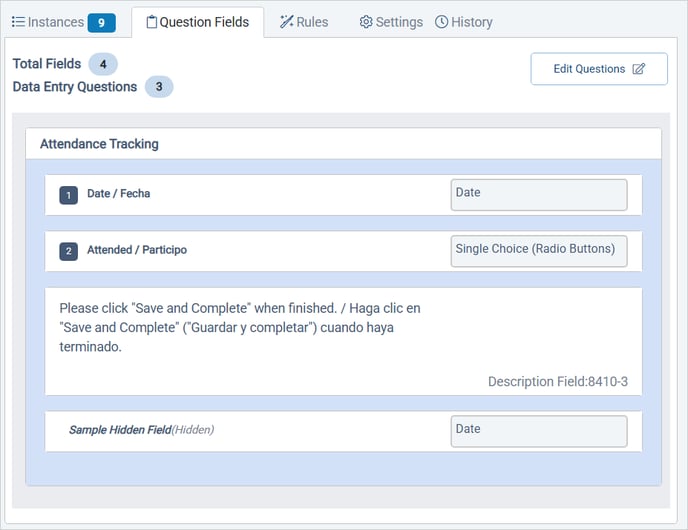Viewport: 688px width, 530px height.
Task: Click the magic wand Rules icon
Action: pos(286,22)
